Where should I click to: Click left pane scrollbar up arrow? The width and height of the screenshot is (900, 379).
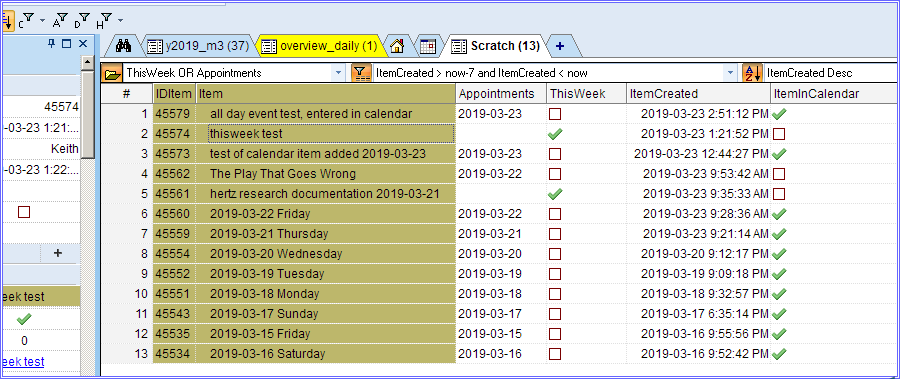click(x=87, y=62)
